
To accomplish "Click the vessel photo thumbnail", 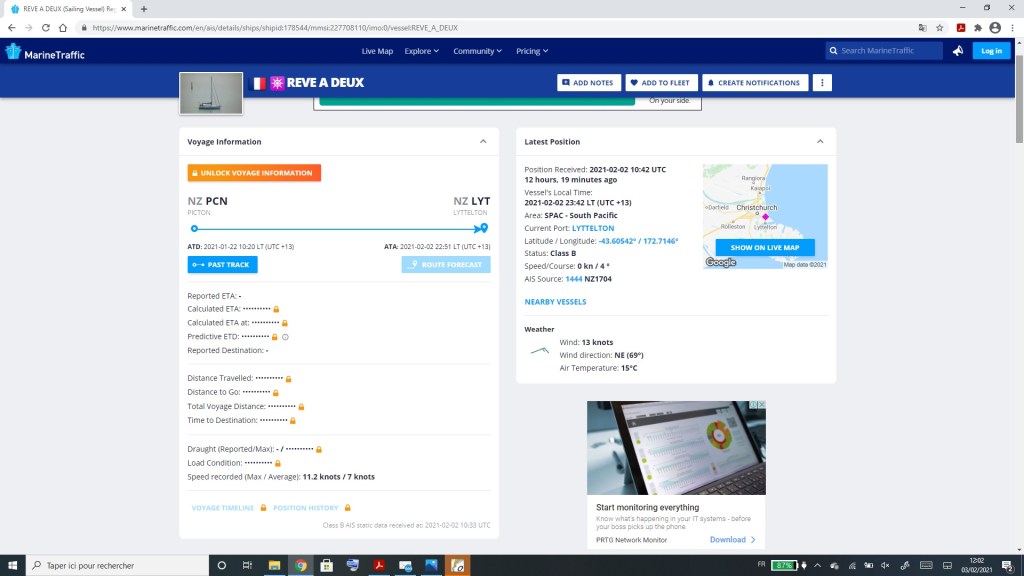I will click(211, 93).
